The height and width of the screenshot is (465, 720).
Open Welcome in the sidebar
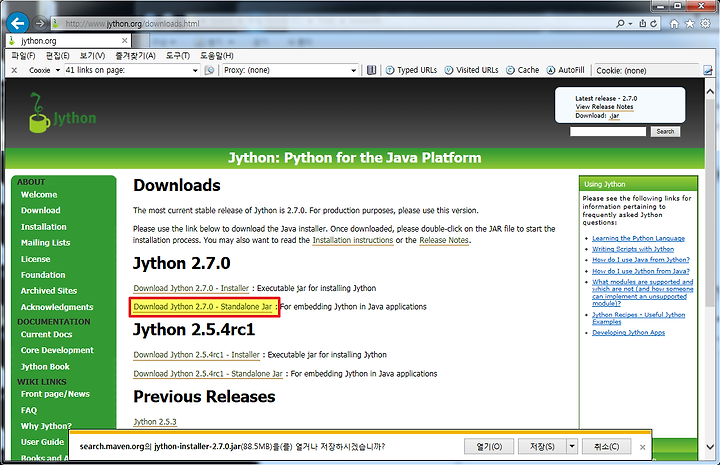tap(39, 195)
